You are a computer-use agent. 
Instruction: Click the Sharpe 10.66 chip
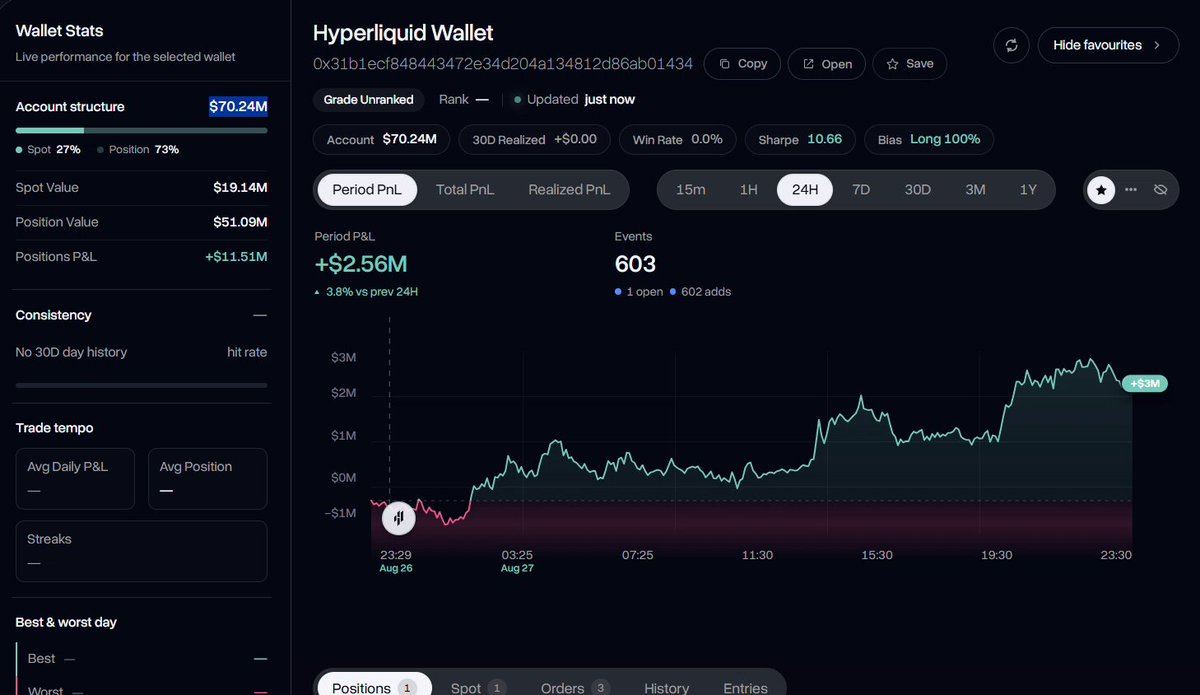(800, 139)
